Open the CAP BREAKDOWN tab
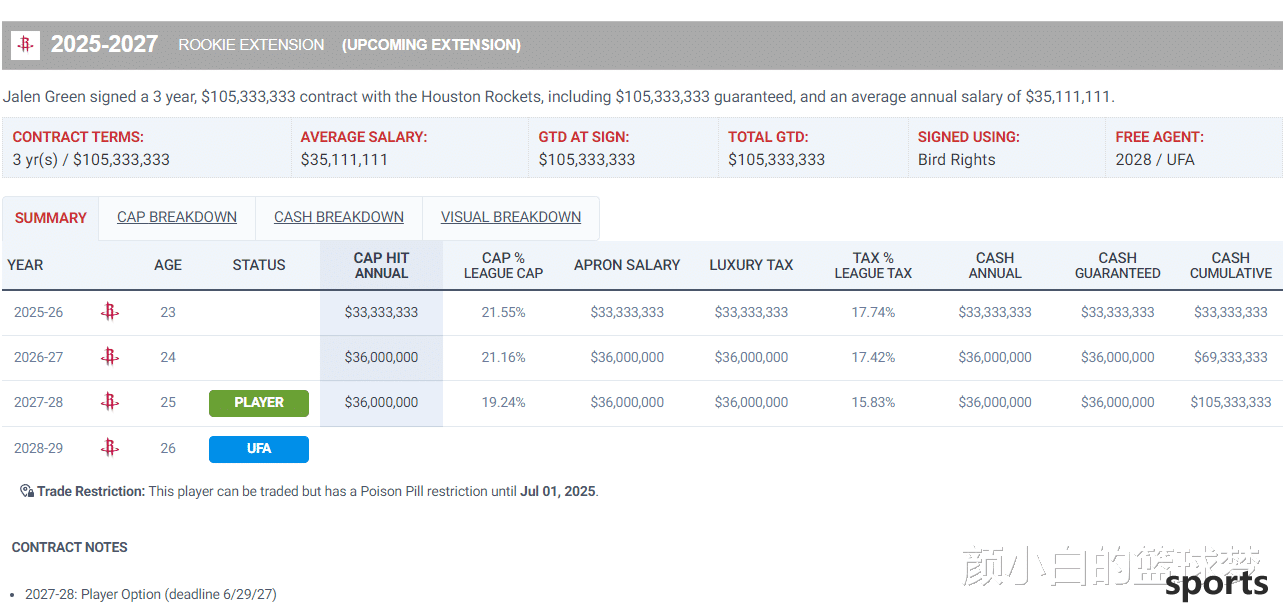The height and width of the screenshot is (615, 1283). point(177,217)
